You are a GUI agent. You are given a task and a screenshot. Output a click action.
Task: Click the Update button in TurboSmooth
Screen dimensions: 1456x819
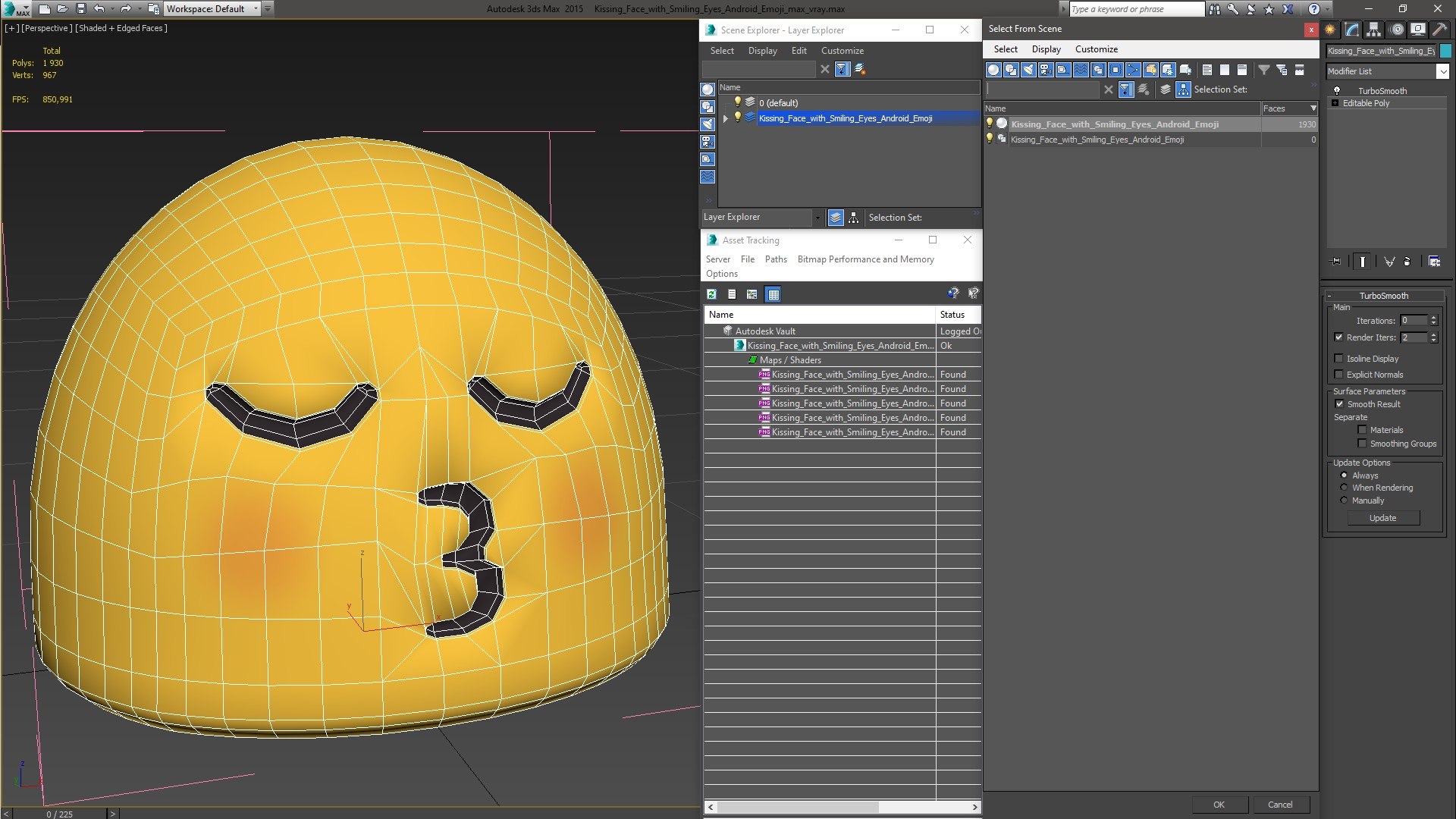tap(1382, 518)
